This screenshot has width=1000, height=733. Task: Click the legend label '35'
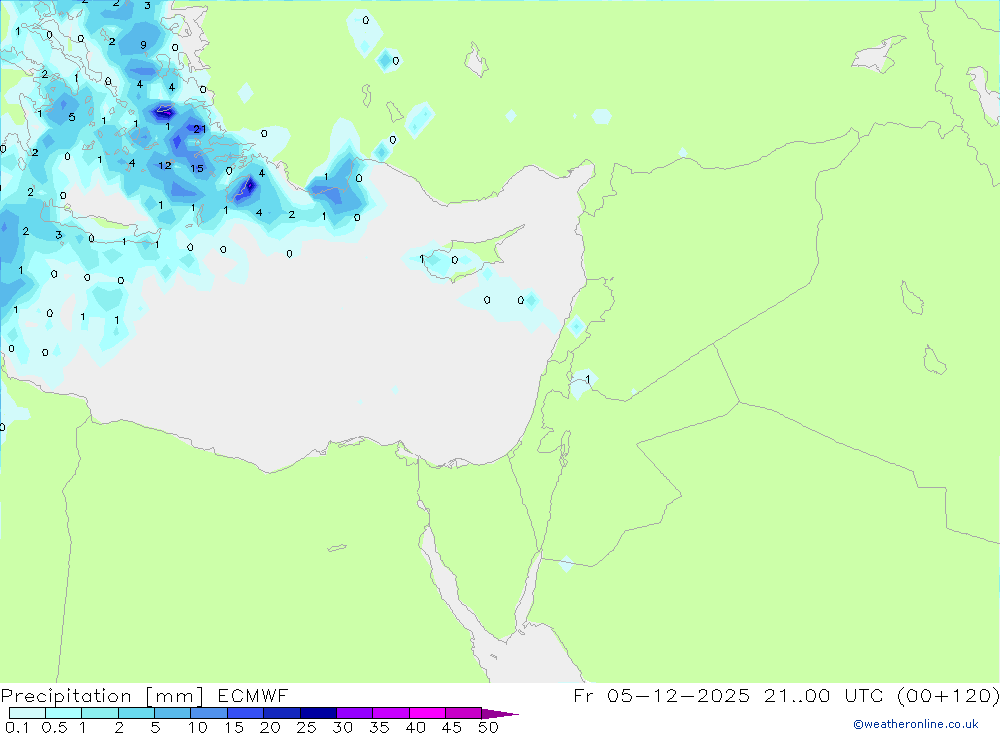tap(379, 727)
